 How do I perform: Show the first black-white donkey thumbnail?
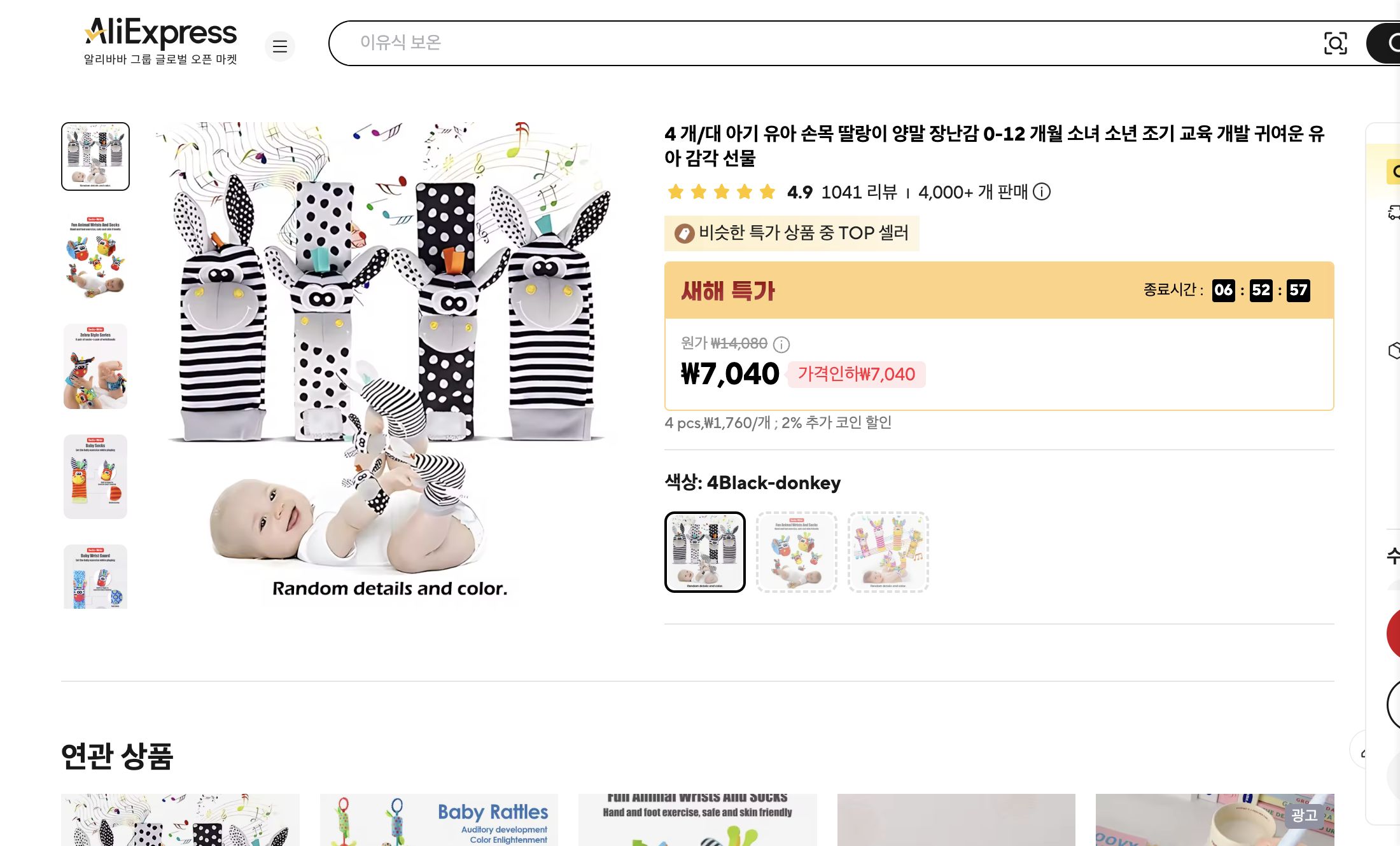(95, 156)
